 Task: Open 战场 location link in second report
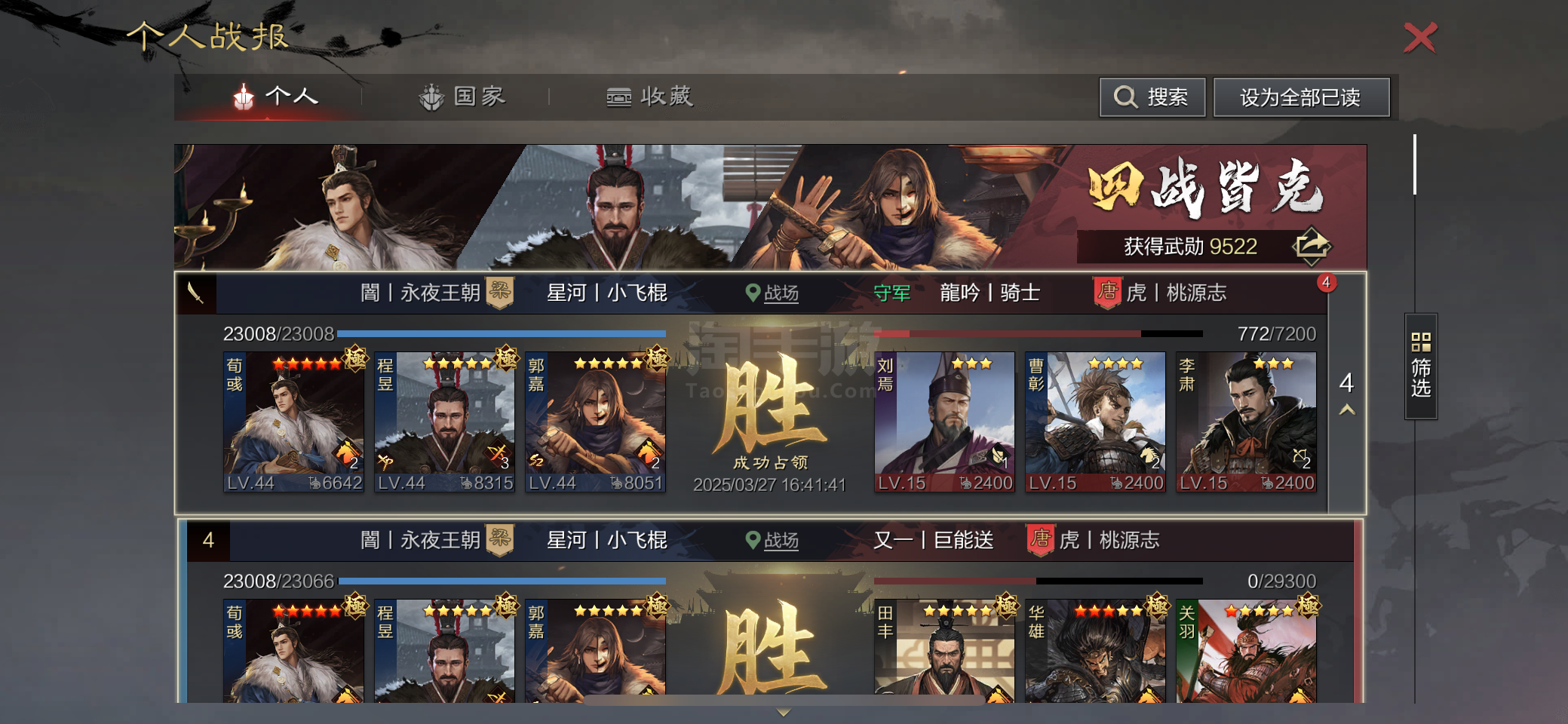point(772,540)
